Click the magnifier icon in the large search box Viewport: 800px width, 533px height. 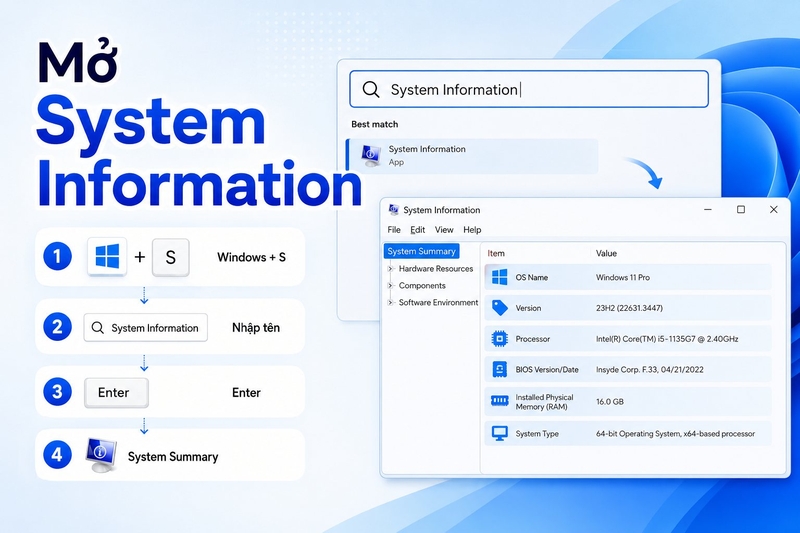(x=370, y=89)
